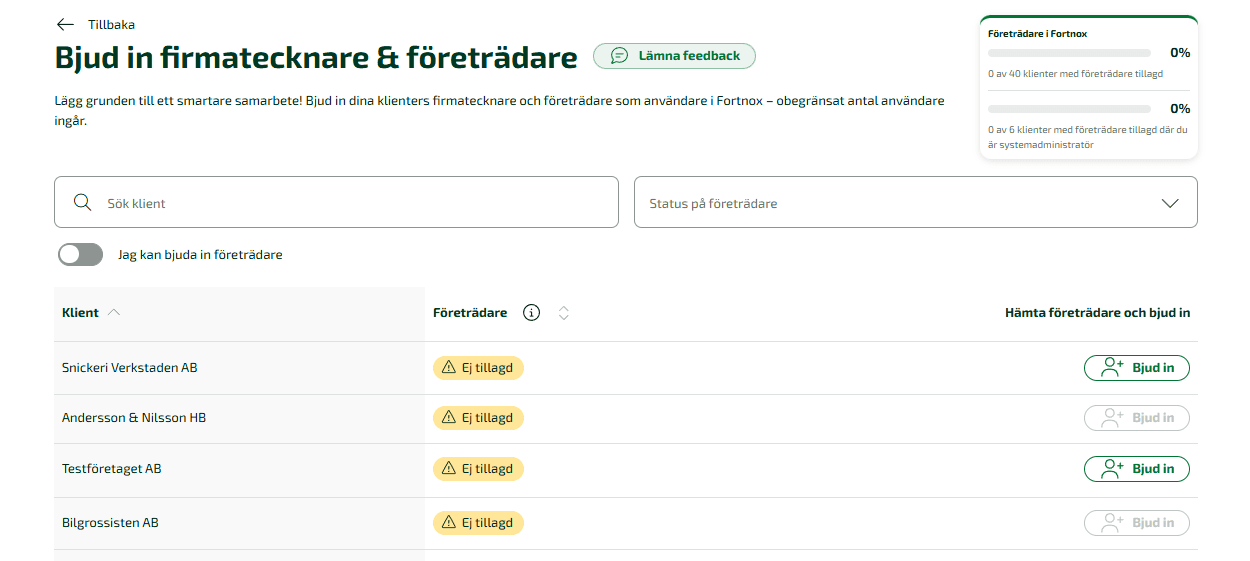Open the 'Status på företrädare' dropdown
The width and height of the screenshot is (1250, 561).
tap(915, 203)
